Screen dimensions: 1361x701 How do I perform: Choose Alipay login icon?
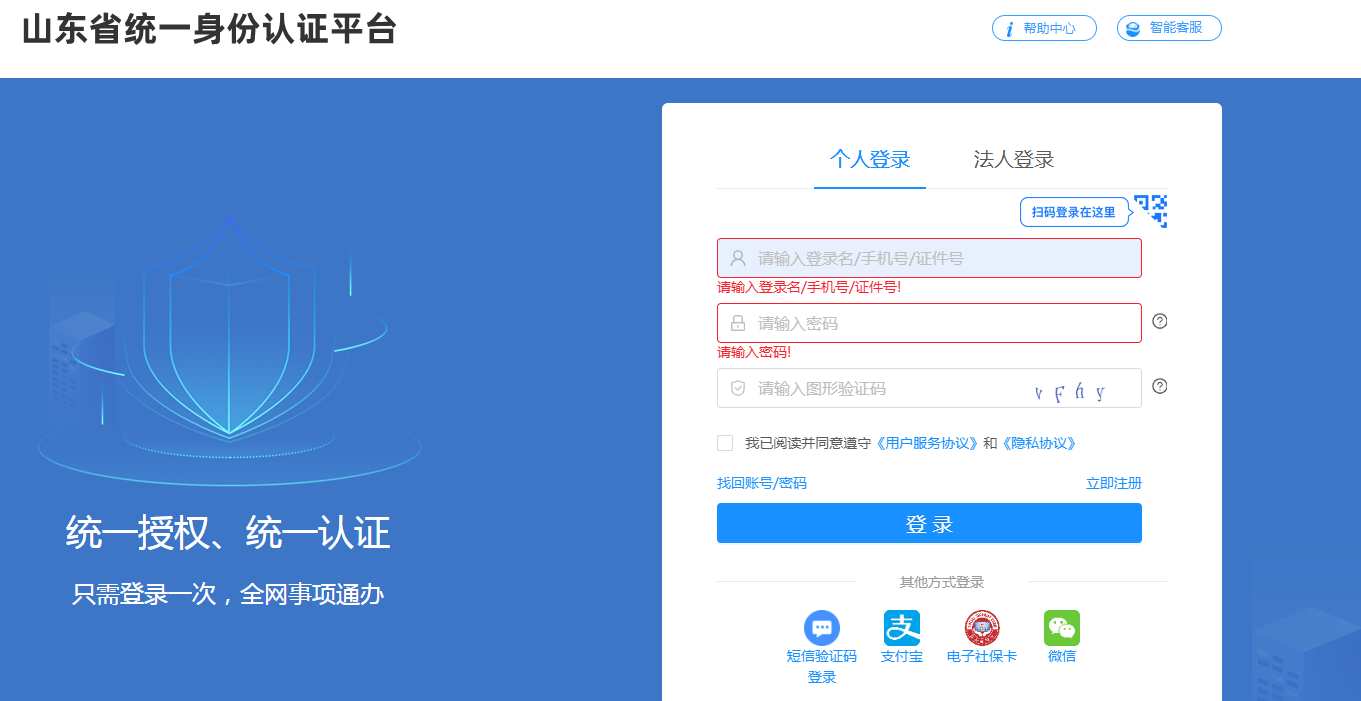[x=901, y=628]
